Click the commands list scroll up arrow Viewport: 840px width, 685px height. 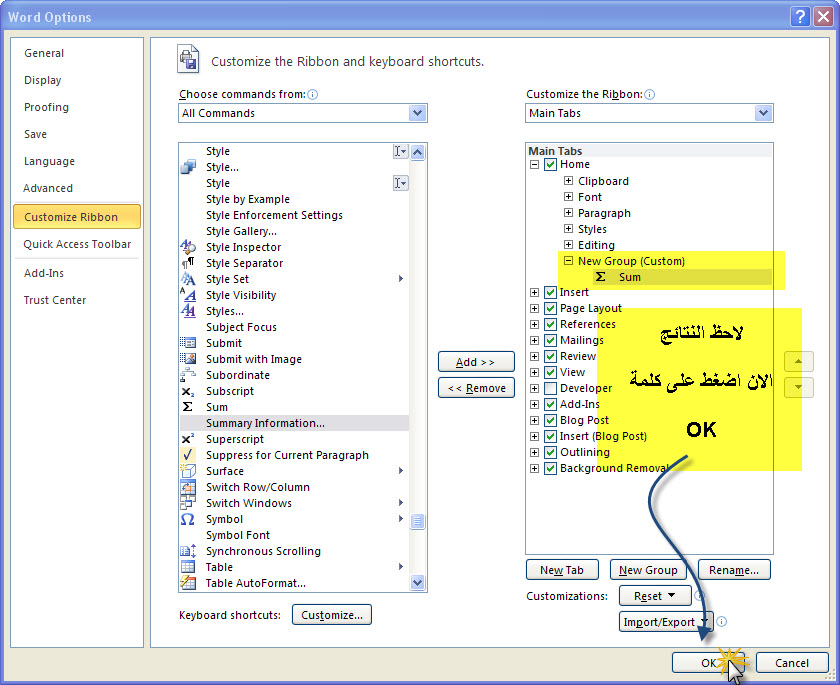pos(418,152)
